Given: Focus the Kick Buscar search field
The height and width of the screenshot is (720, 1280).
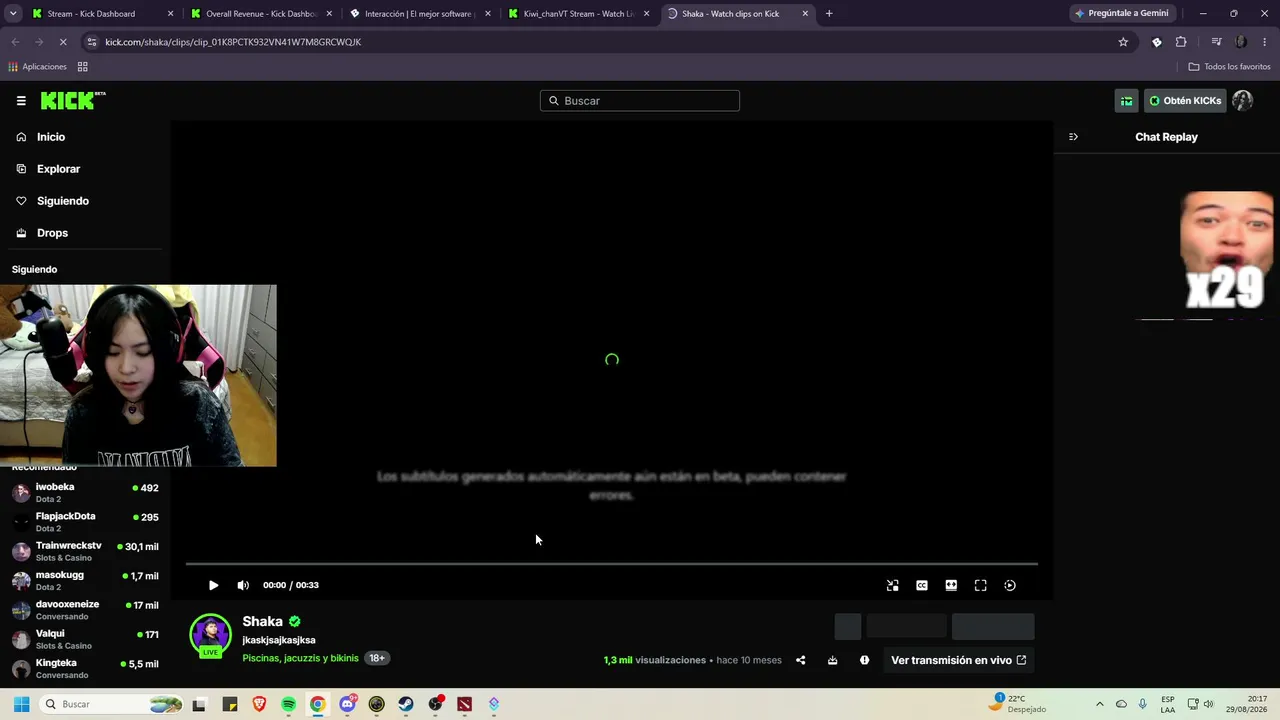Looking at the screenshot, I should pyautogui.click(x=640, y=101).
